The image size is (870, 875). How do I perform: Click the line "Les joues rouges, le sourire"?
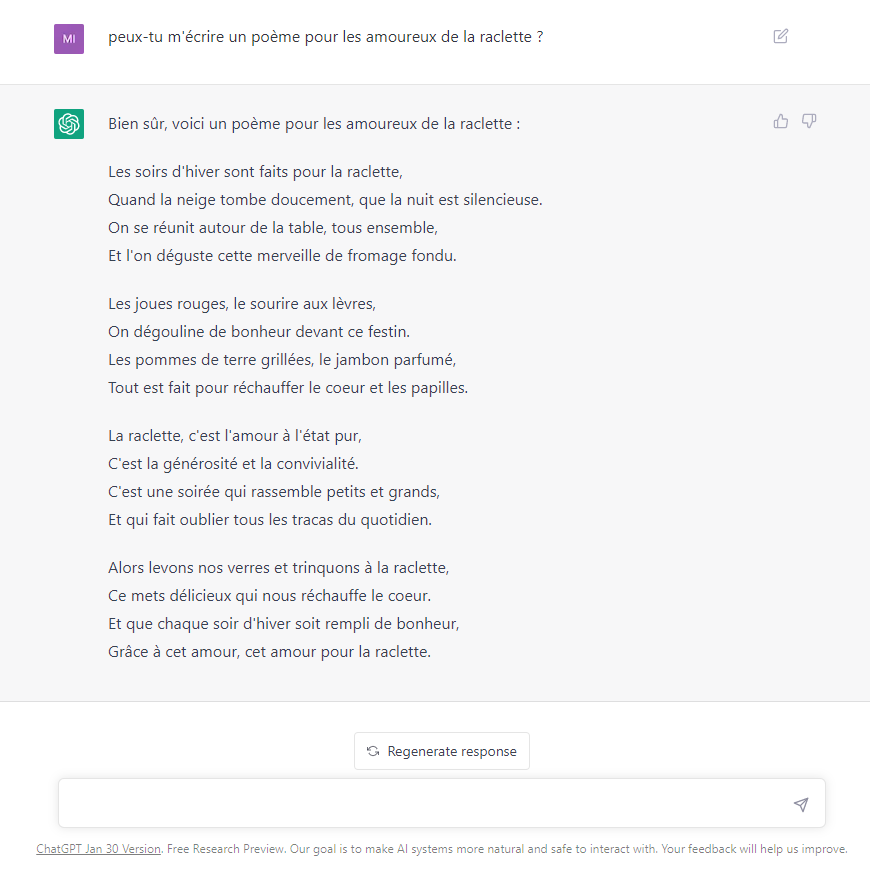[x=242, y=303]
